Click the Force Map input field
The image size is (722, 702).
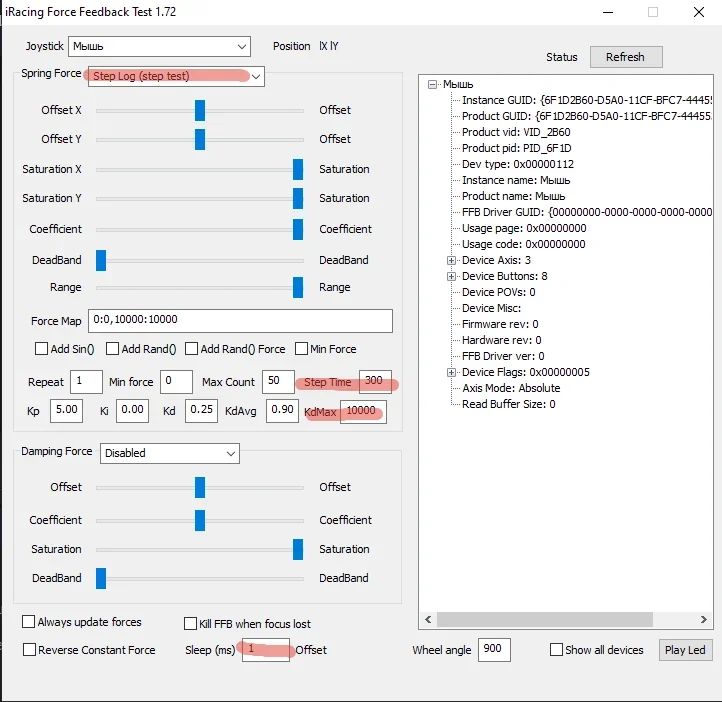[240, 320]
